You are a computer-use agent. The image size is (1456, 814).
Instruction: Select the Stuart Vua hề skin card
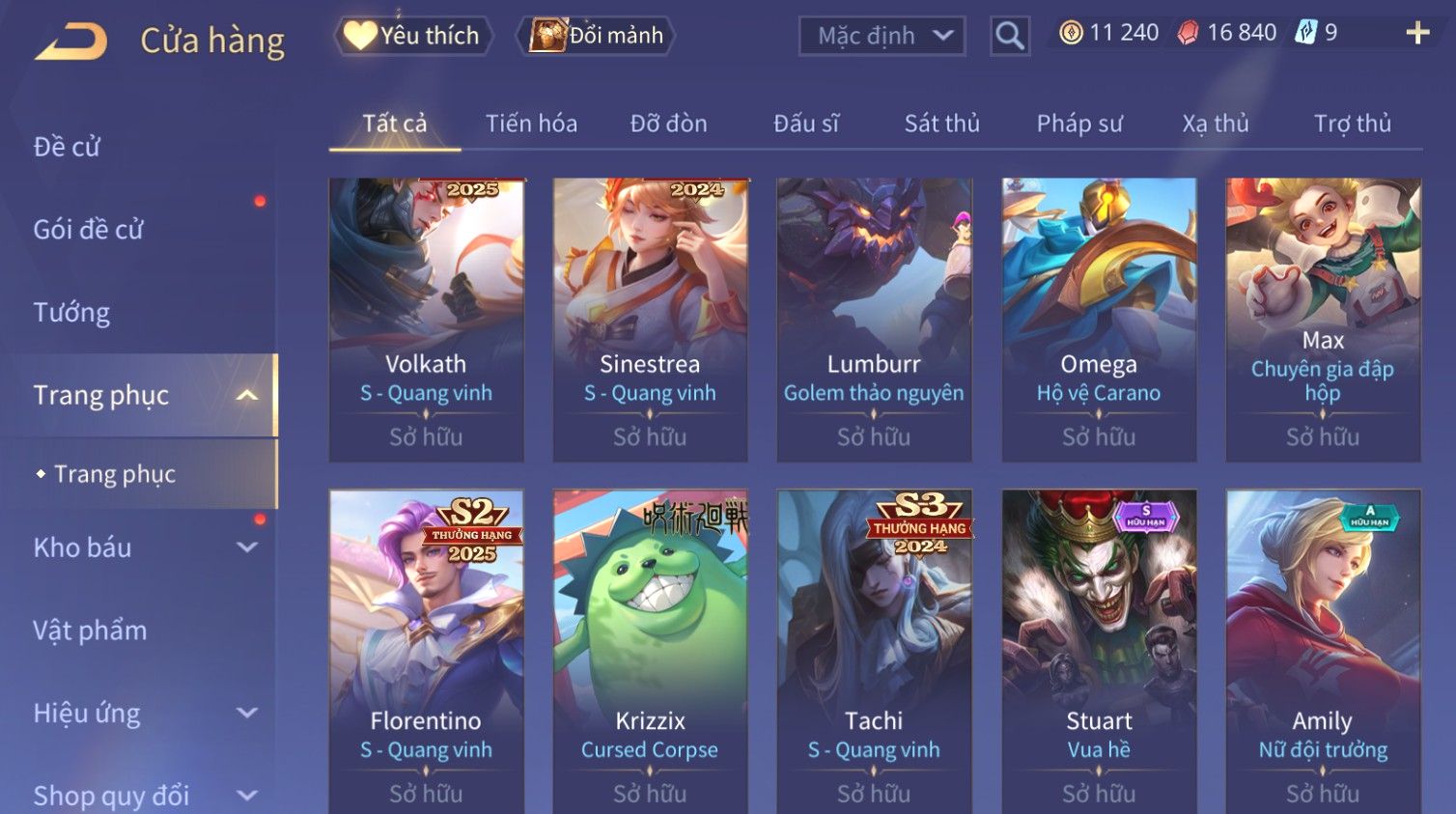tap(1099, 652)
